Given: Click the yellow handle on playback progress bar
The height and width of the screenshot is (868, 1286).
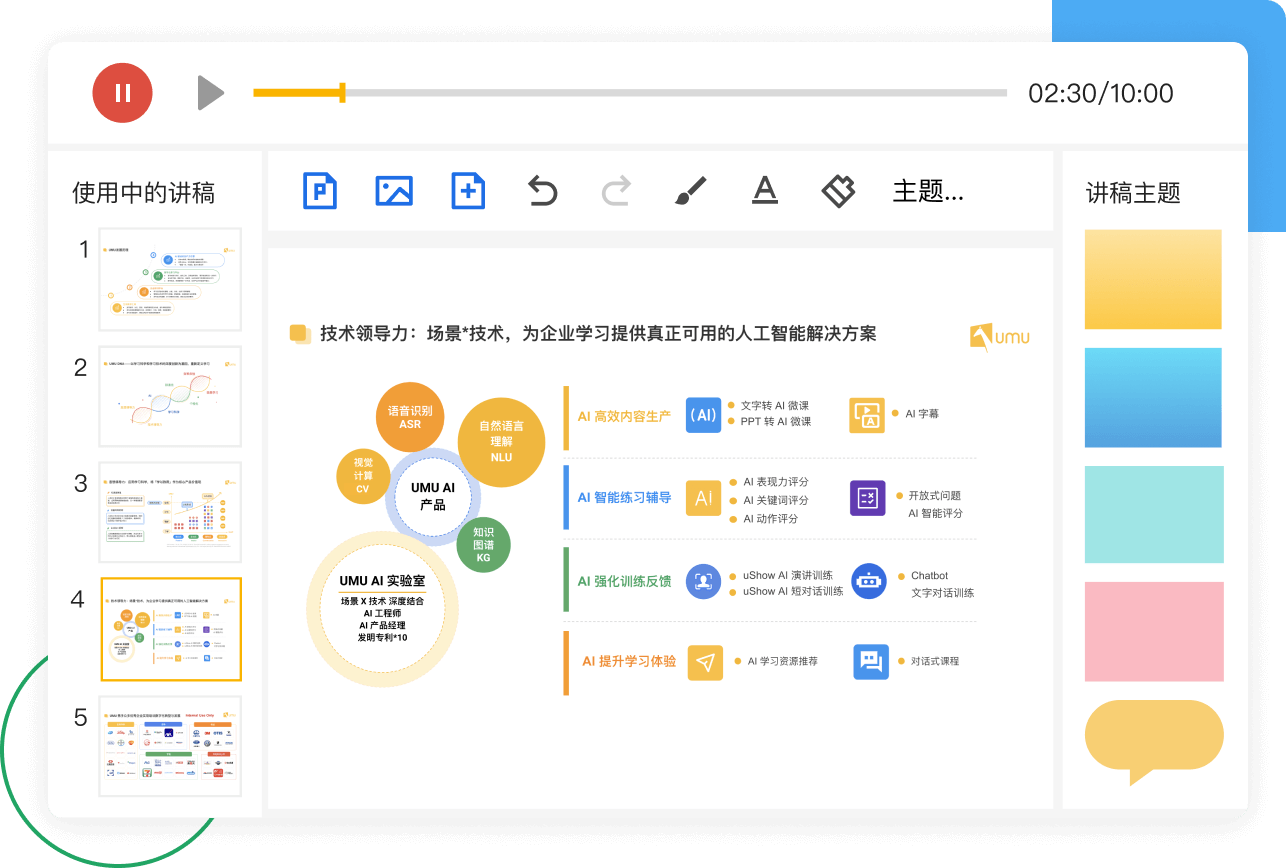Looking at the screenshot, I should 343,93.
